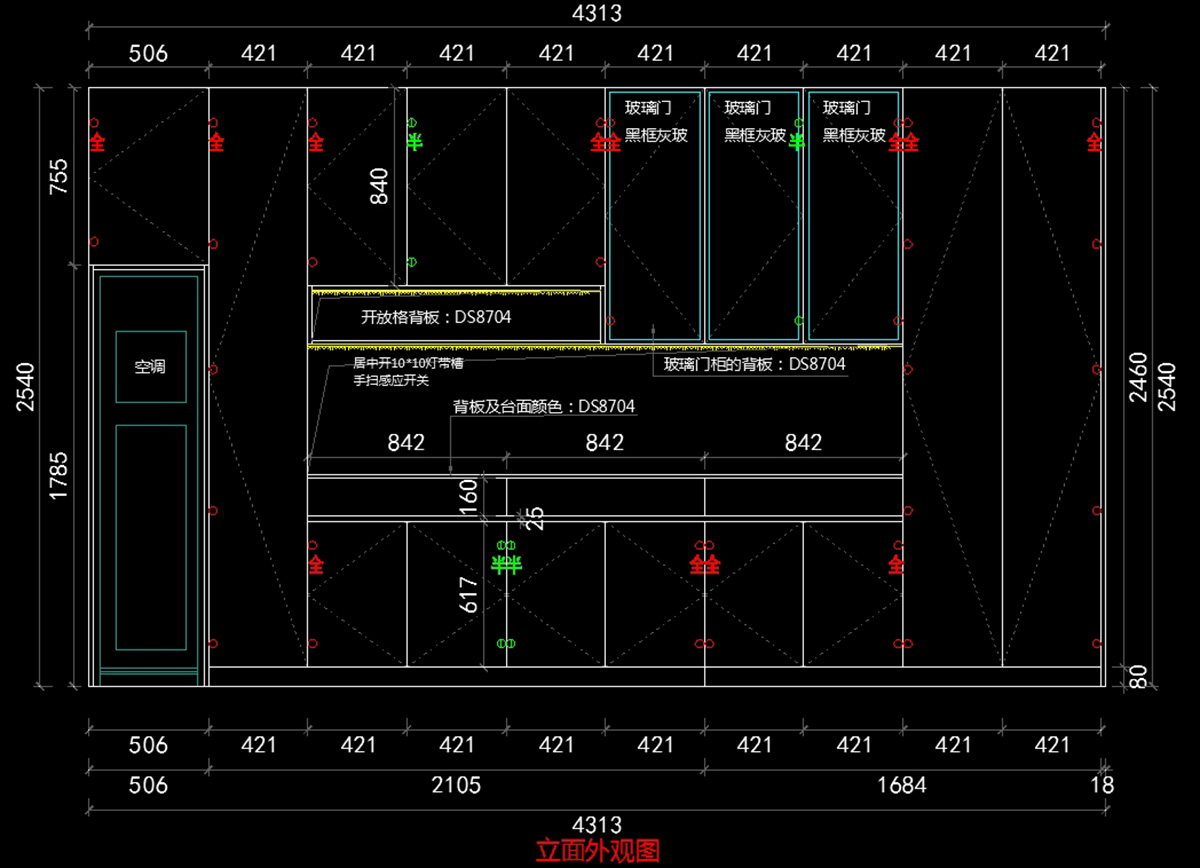This screenshot has height=868, width=1200.
Task: Select the 开放格背板：DS8704 label
Action: point(435,318)
